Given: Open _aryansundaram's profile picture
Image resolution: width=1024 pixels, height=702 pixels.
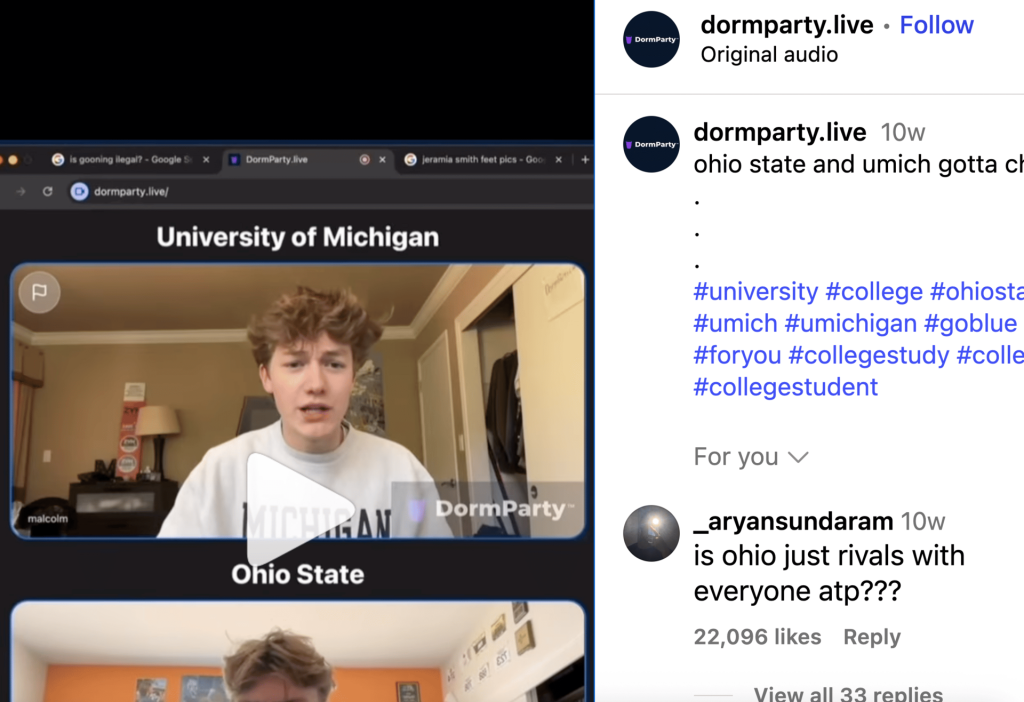Looking at the screenshot, I should click(651, 533).
